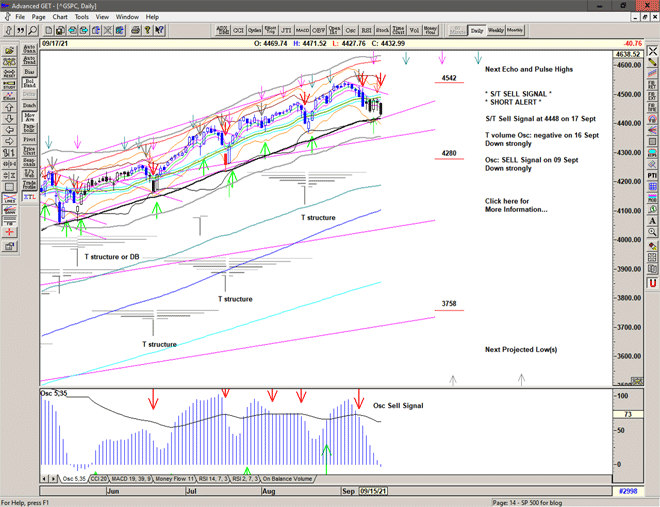Select the Monthly timeframe button

(516, 30)
